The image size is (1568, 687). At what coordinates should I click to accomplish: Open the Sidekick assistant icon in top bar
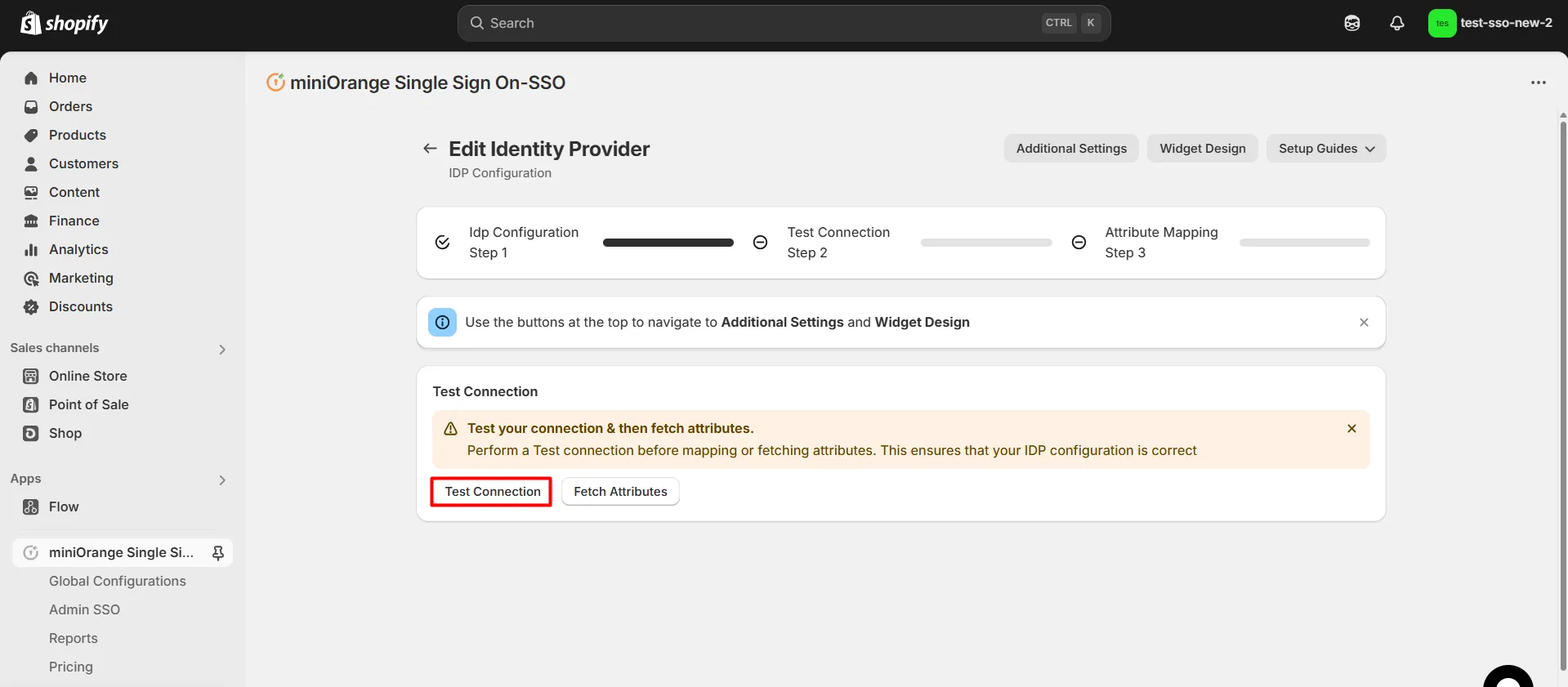click(x=1351, y=23)
